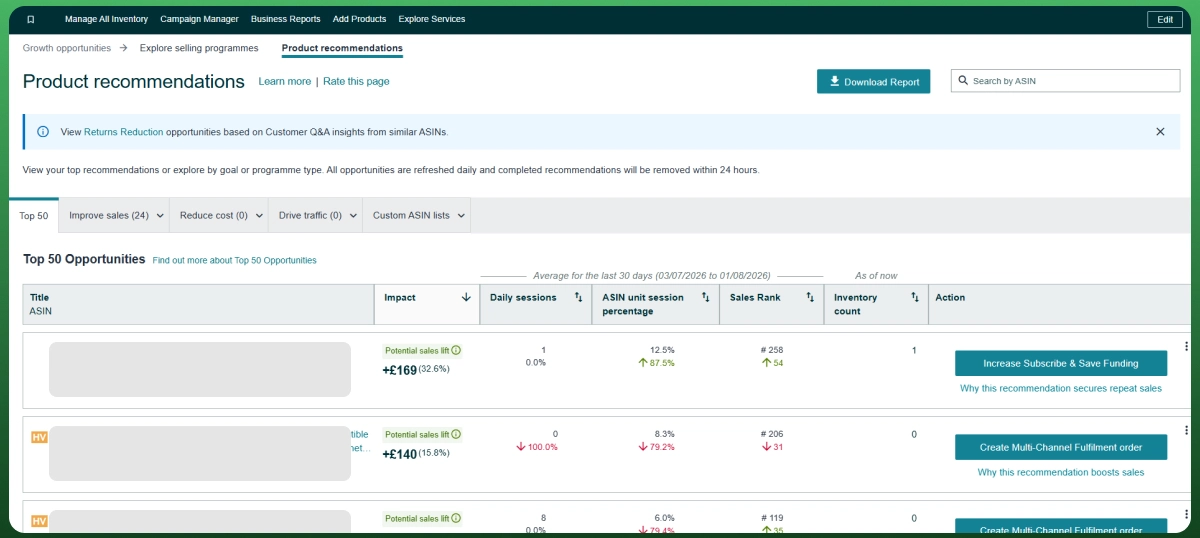The image size is (1200, 538).
Task: Open Manage All Inventory in the top menu
Action: [x=106, y=19]
